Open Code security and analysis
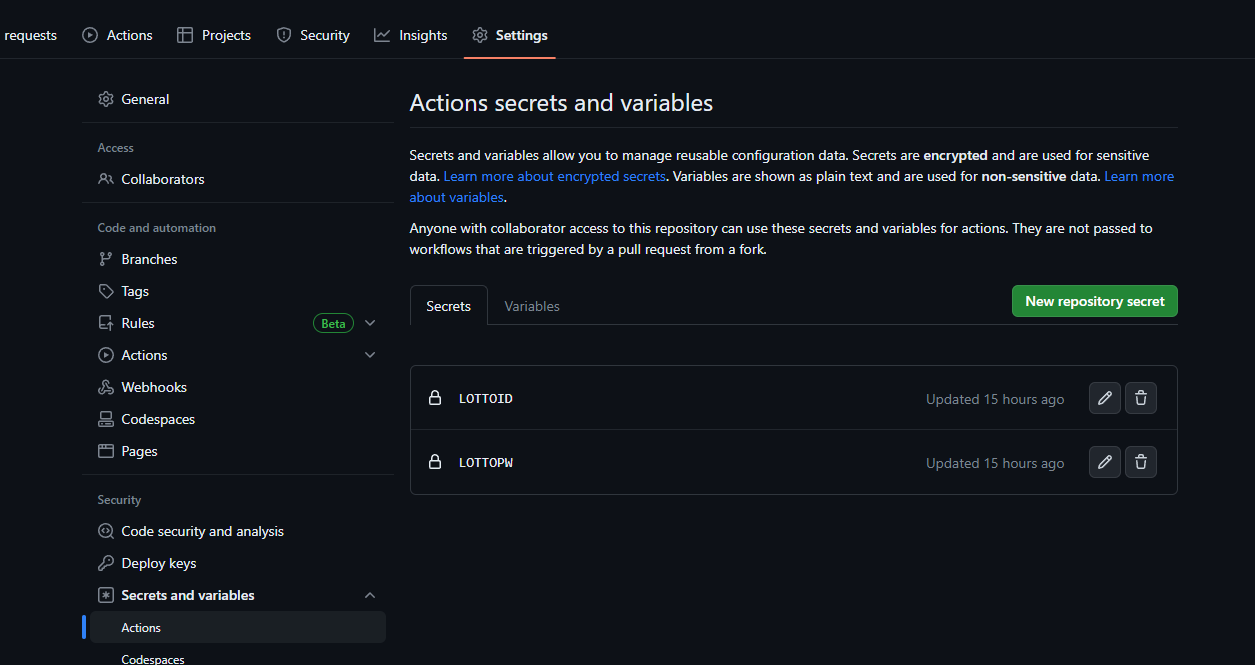This screenshot has width=1255, height=665. [202, 531]
